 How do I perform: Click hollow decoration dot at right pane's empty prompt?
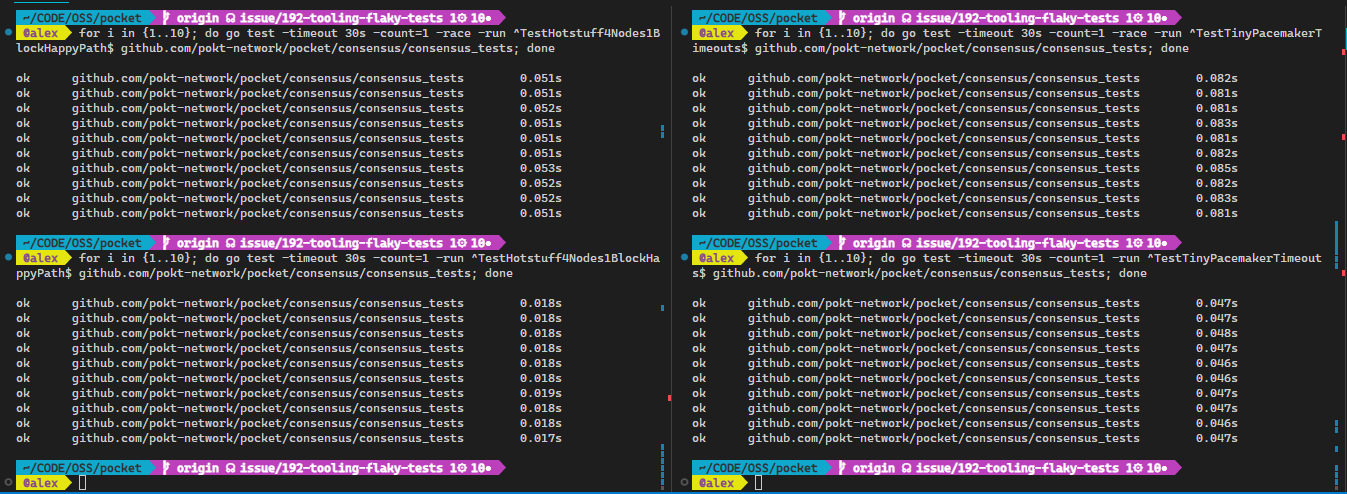click(684, 483)
